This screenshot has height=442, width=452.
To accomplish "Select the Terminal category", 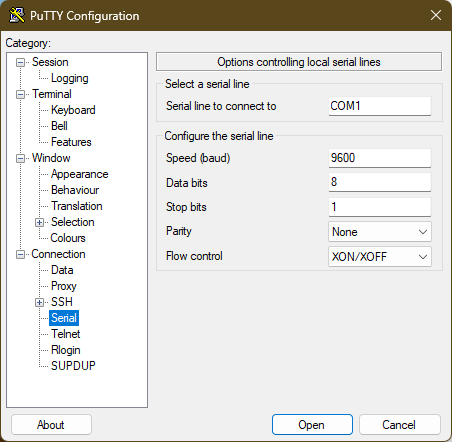I will click(52, 94).
